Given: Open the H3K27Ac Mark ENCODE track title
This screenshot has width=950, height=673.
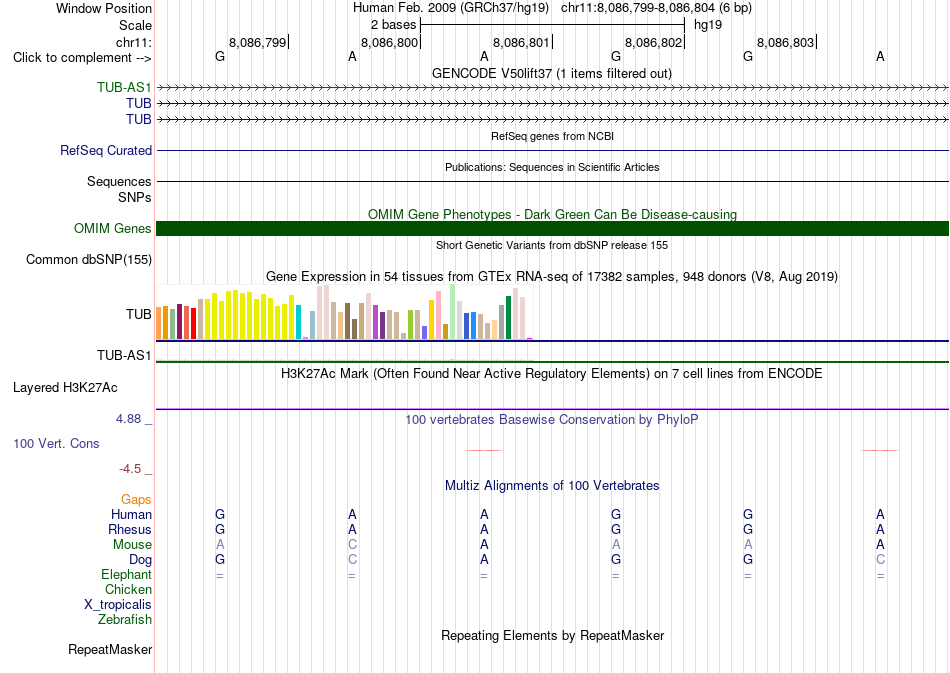Looking at the screenshot, I should pyautogui.click(x=552, y=373).
